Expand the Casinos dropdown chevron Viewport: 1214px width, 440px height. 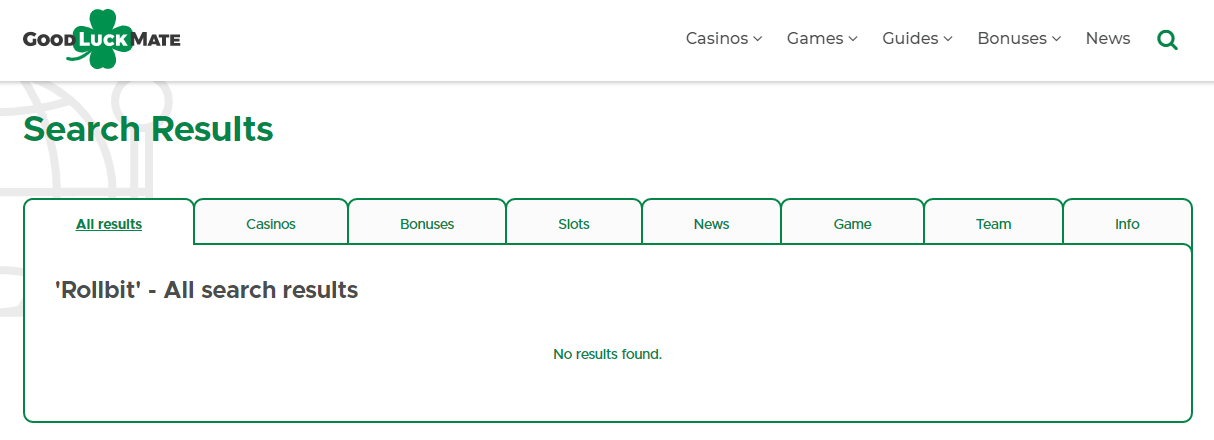pos(758,39)
